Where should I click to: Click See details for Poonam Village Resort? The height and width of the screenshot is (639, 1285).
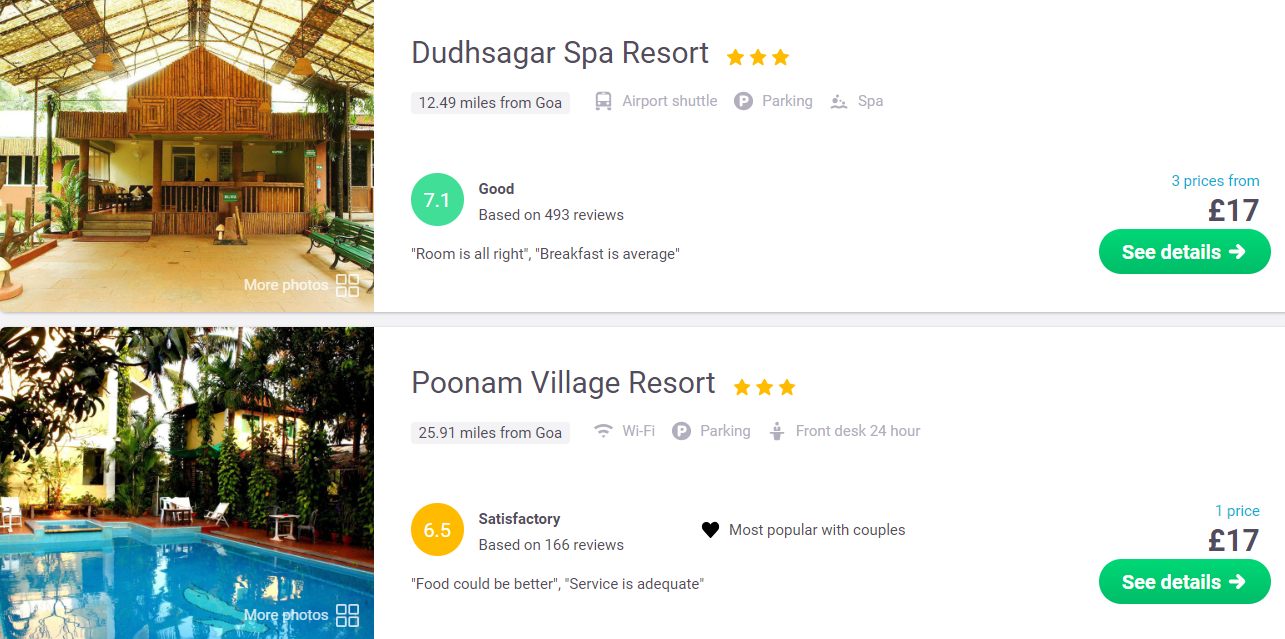coord(1185,582)
